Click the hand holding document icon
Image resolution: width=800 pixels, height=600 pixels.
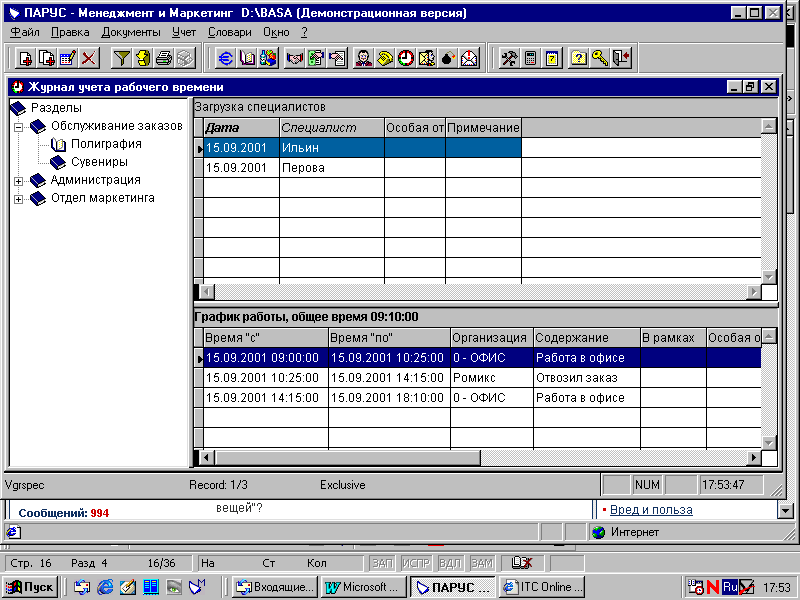[337, 58]
